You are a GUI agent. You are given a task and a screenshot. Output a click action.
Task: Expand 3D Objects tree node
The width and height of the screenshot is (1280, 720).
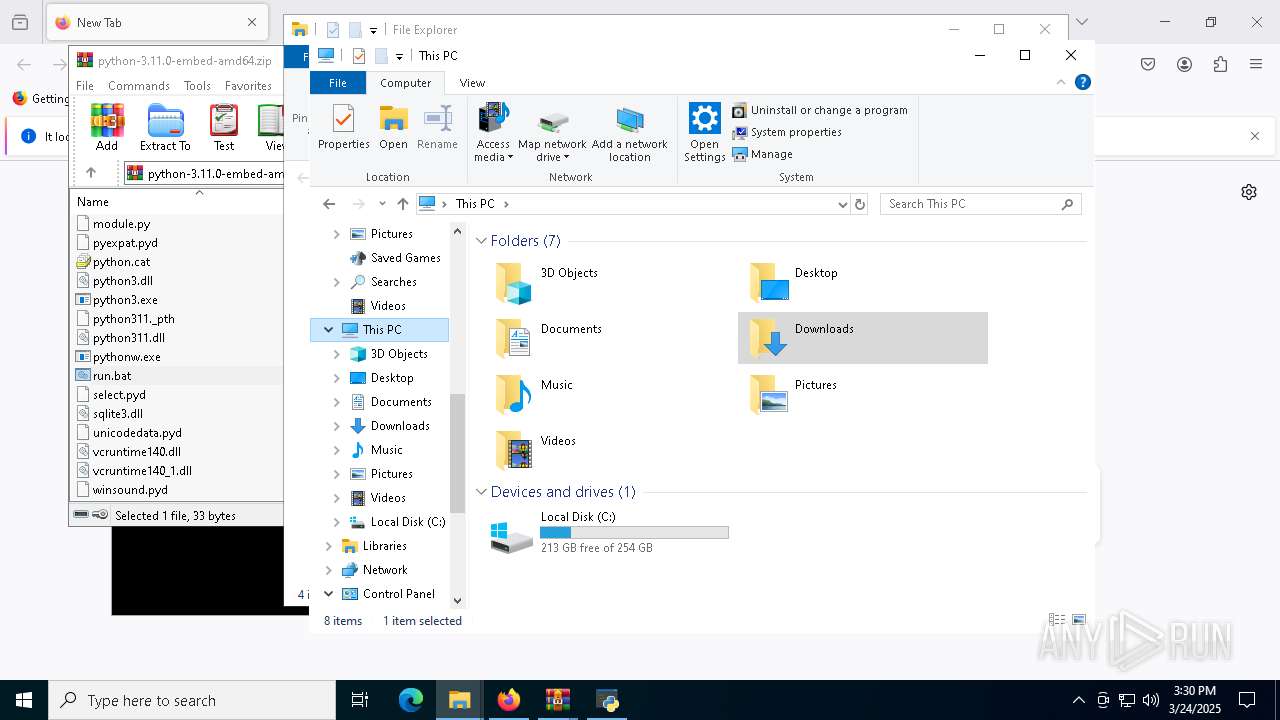337,354
